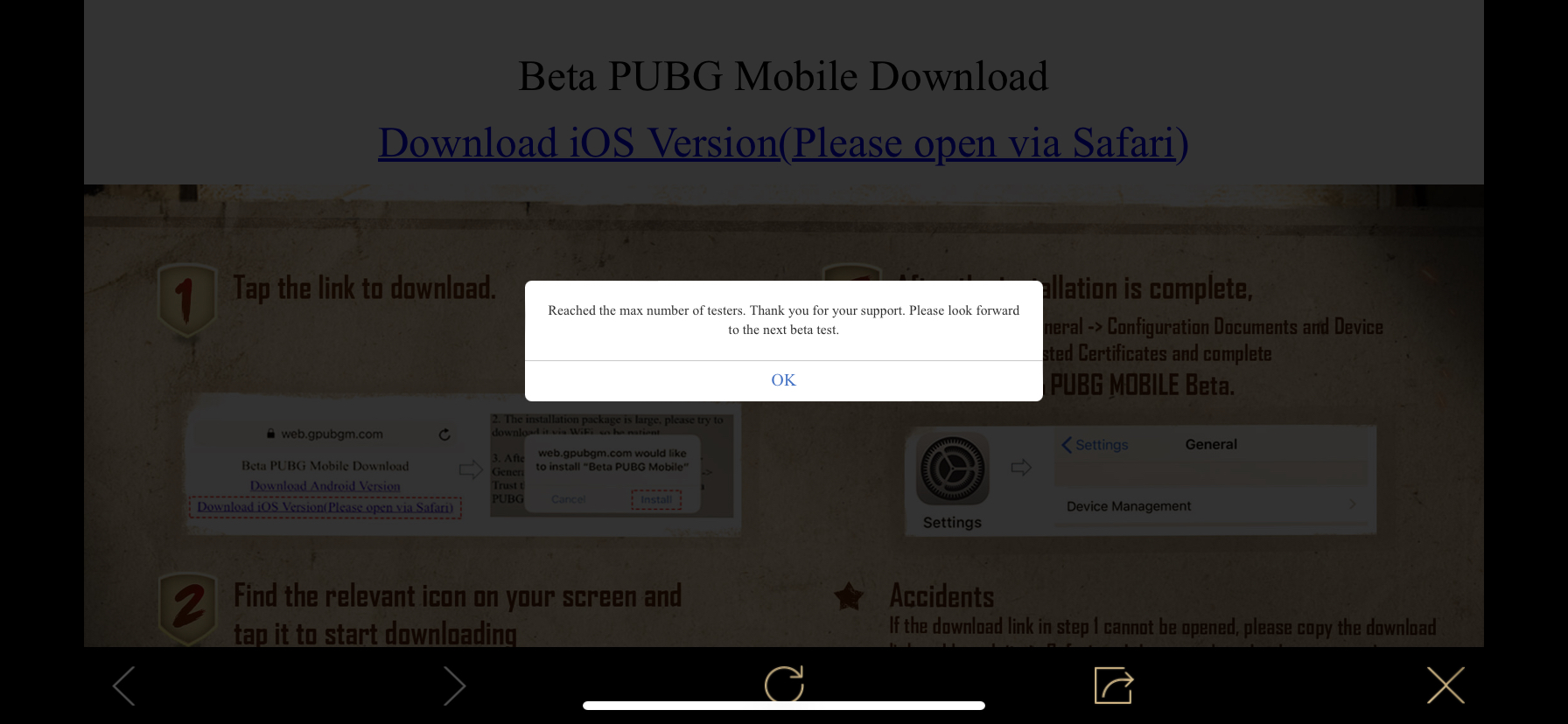Click the Device Management row chevron
This screenshot has height=724, width=1568.
click(1353, 505)
